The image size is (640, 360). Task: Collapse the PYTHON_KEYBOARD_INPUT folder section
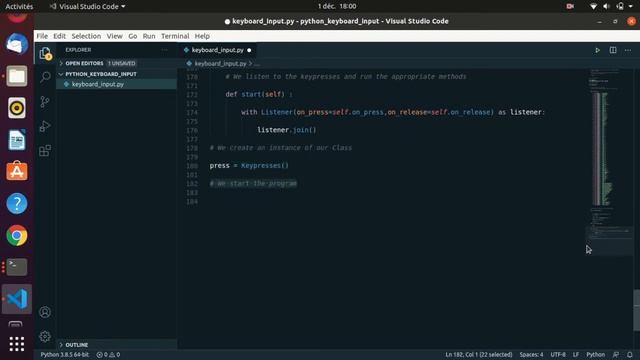(101, 74)
